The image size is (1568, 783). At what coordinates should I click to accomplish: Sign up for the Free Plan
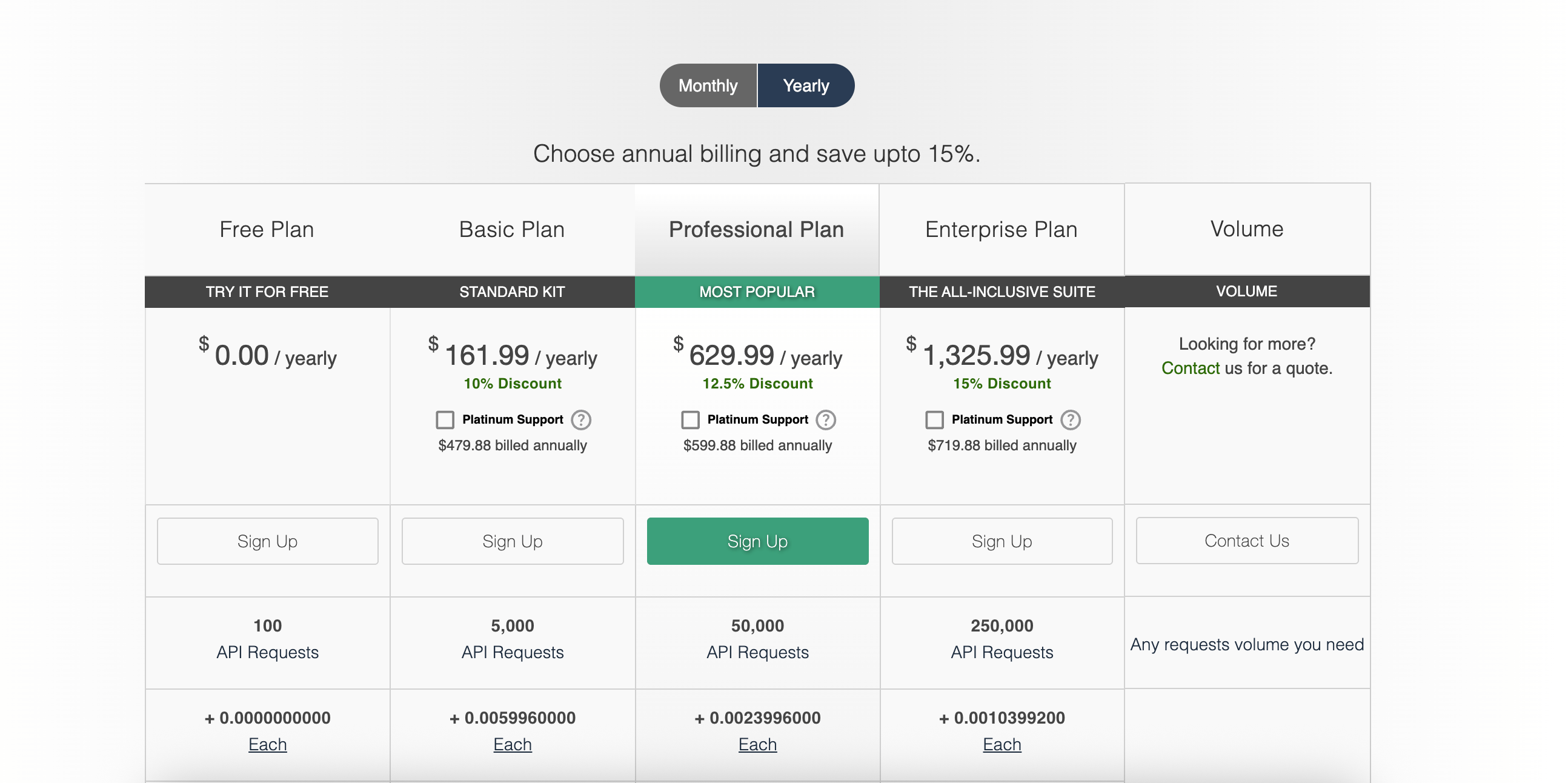pos(267,541)
